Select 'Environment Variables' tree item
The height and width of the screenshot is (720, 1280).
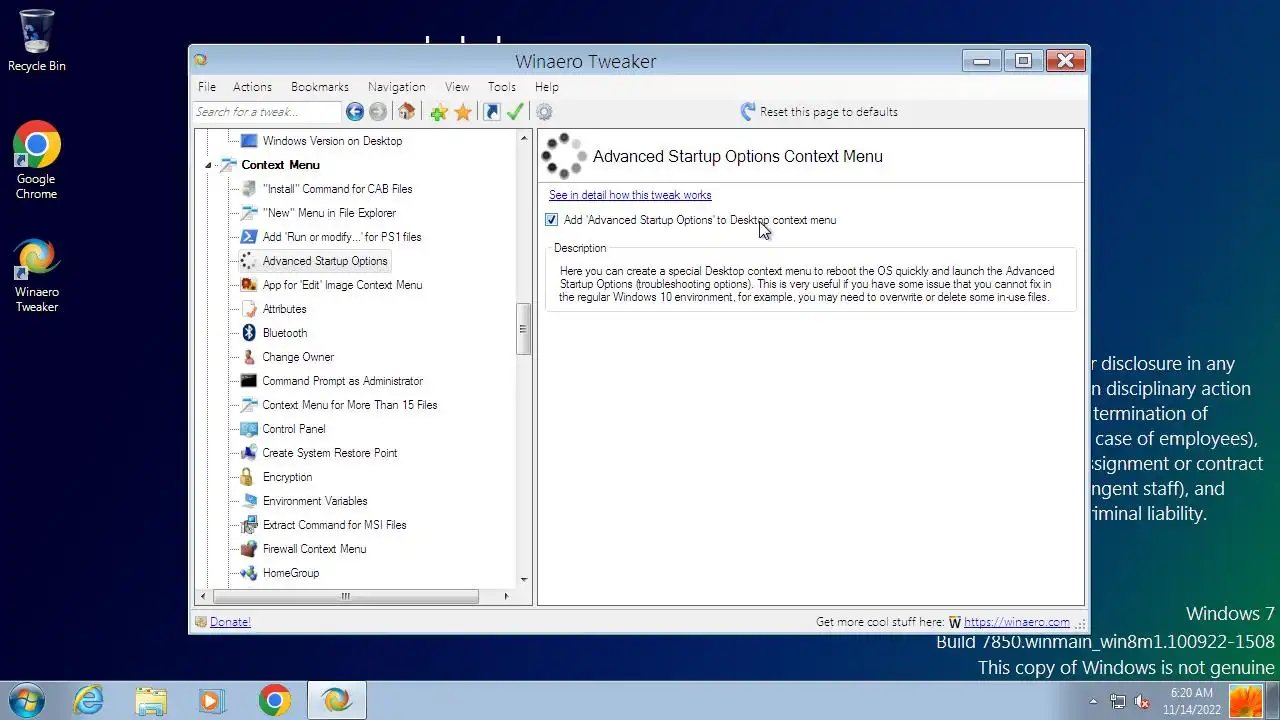pos(315,501)
